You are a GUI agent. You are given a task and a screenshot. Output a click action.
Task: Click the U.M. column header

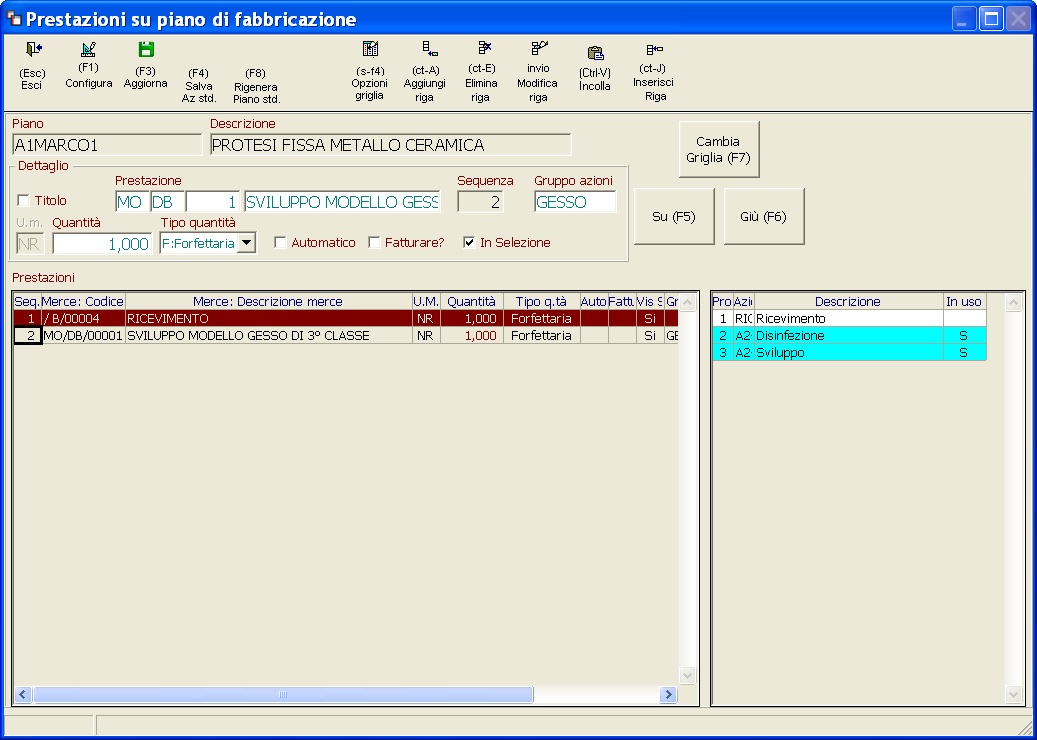click(426, 302)
